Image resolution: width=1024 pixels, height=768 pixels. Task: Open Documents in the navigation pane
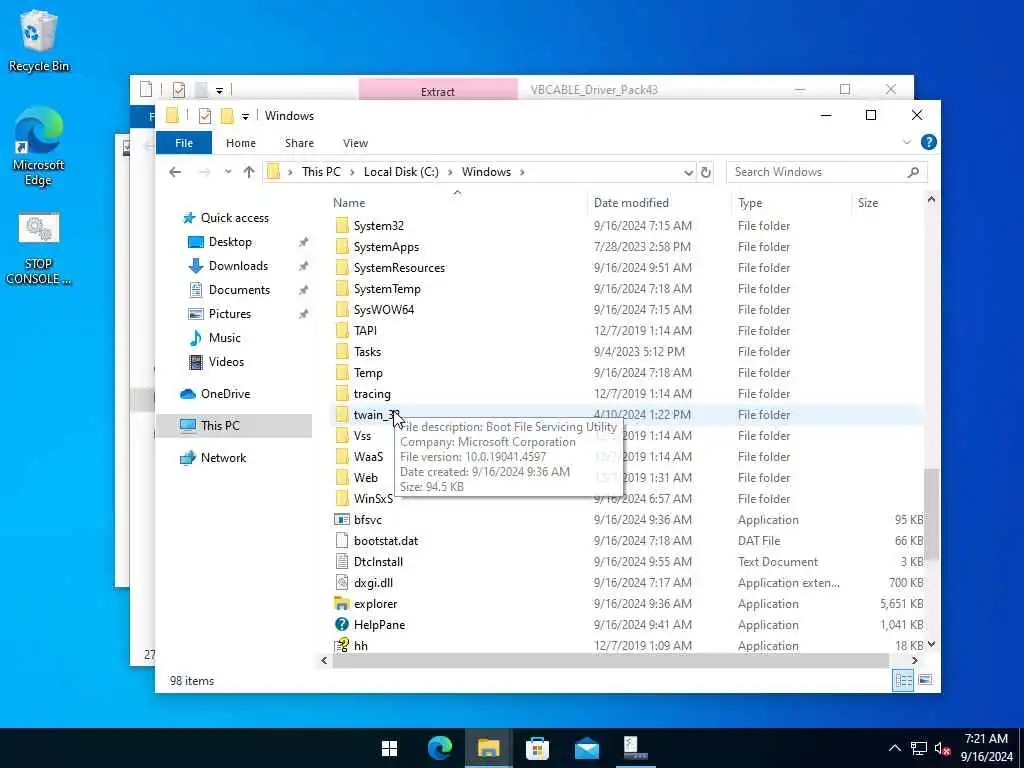[239, 290]
